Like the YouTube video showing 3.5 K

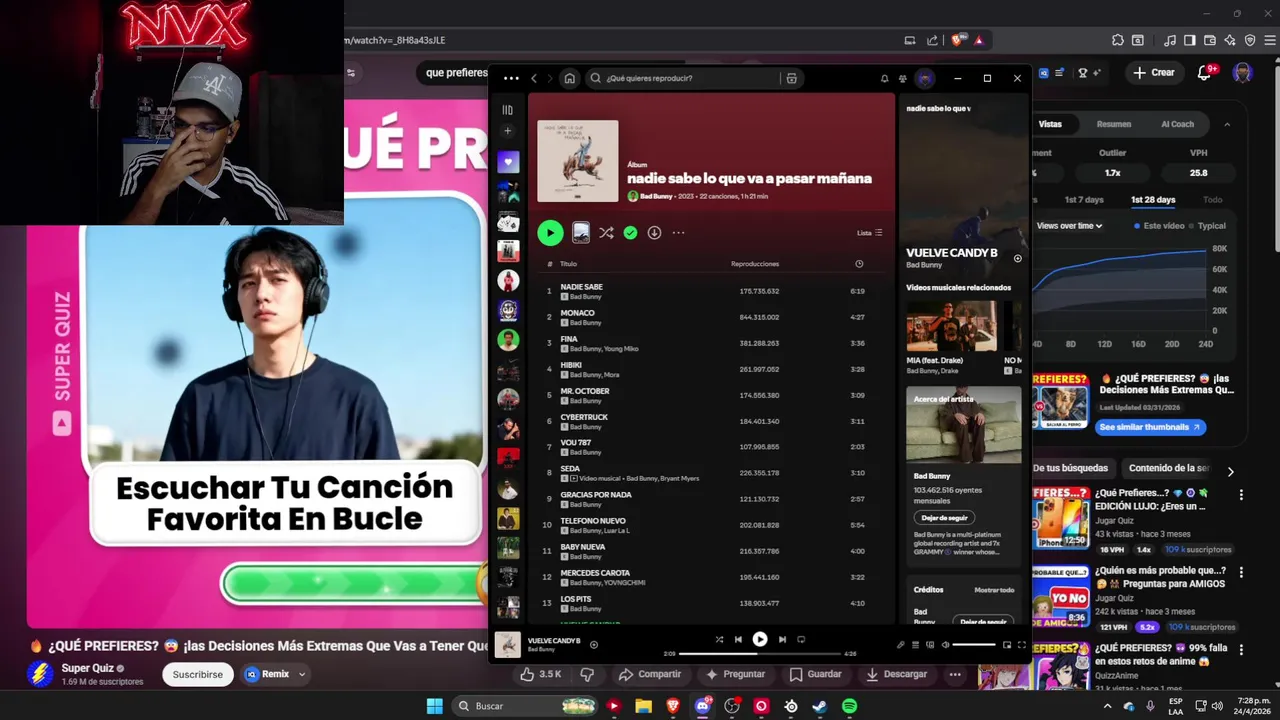pyautogui.click(x=540, y=674)
